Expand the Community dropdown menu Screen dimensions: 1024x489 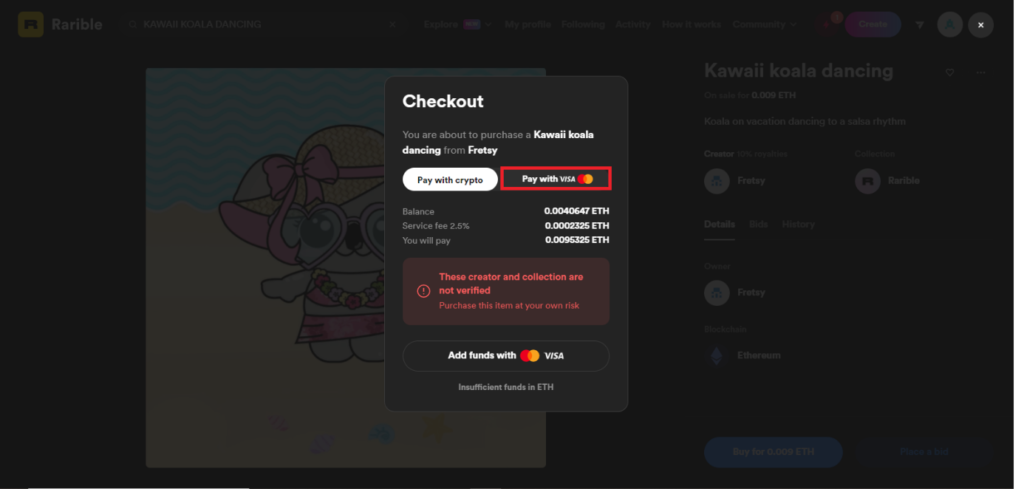pos(764,25)
